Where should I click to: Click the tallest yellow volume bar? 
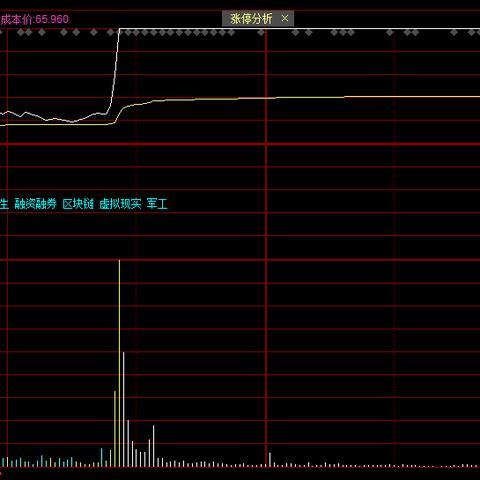[x=119, y=363]
